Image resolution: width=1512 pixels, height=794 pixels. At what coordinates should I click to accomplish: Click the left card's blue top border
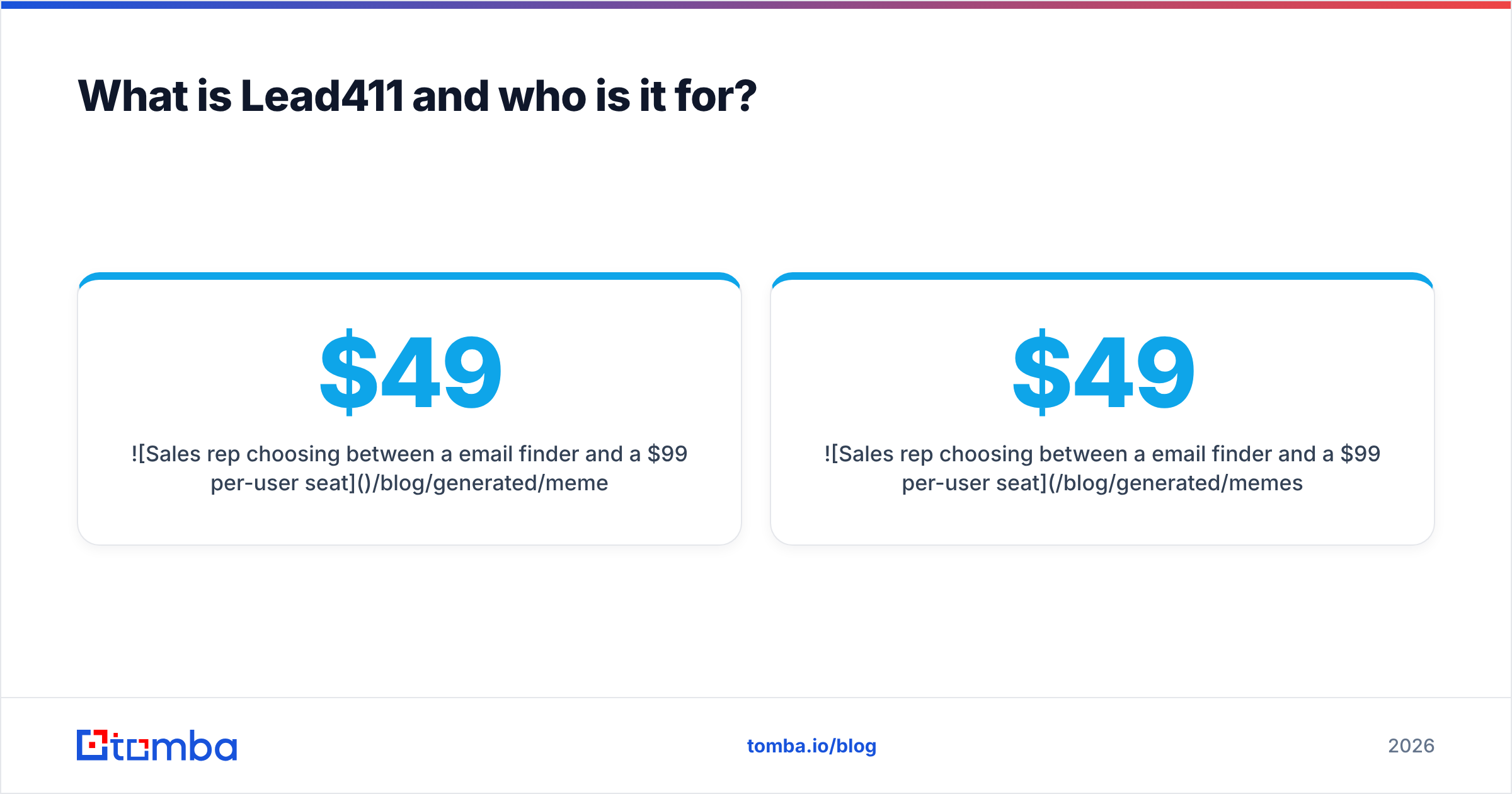[409, 276]
